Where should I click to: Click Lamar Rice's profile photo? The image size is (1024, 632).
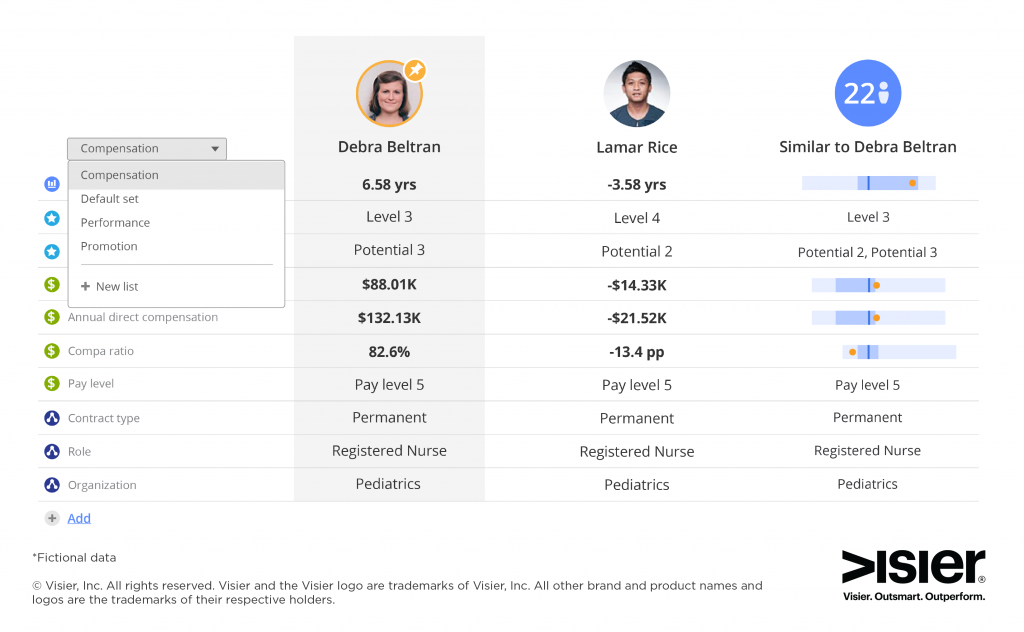coord(637,94)
